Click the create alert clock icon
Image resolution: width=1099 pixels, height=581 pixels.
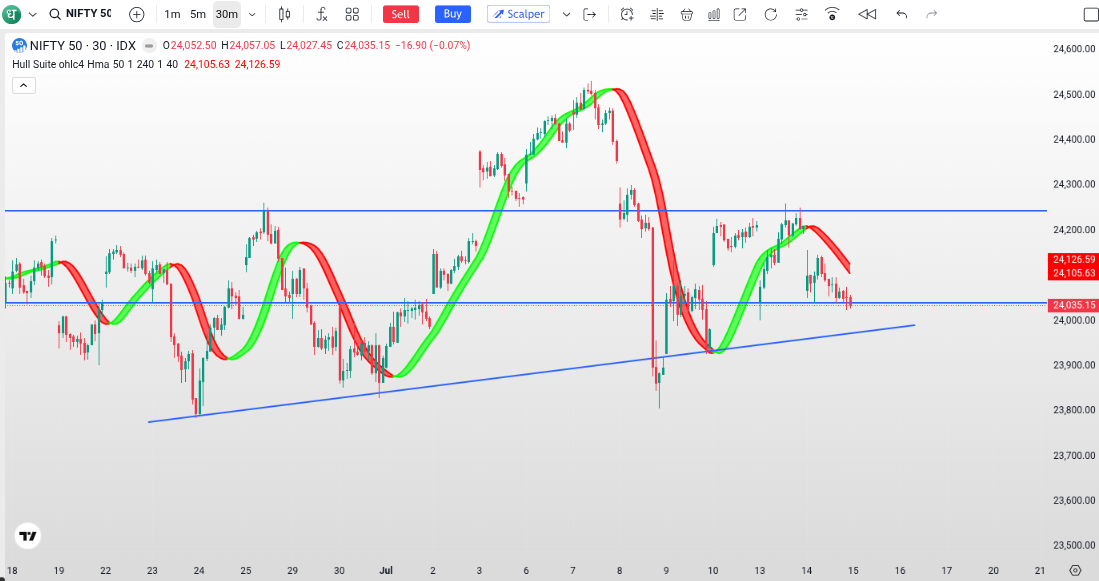click(x=627, y=14)
